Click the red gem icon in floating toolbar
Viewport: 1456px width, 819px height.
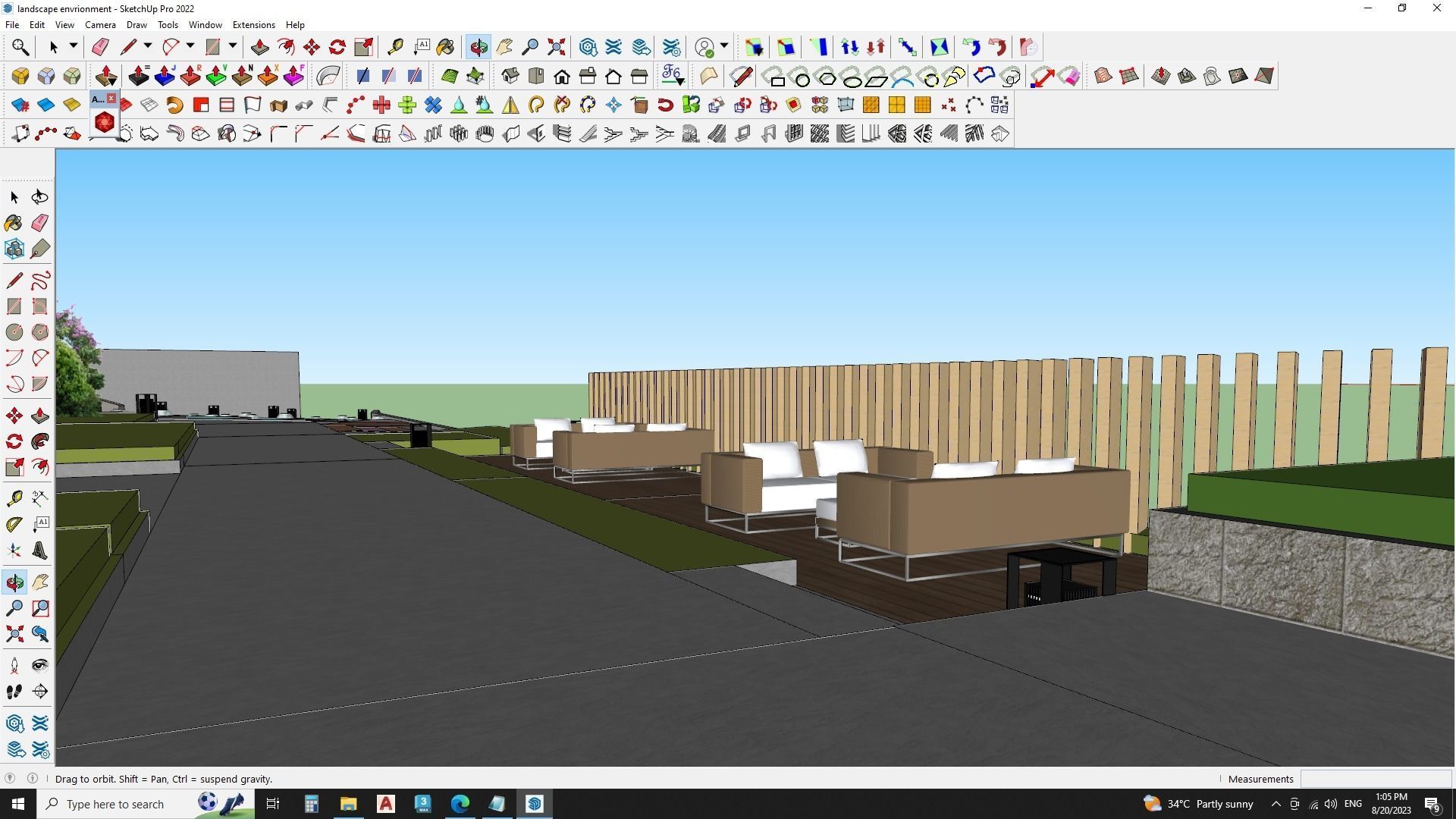104,122
